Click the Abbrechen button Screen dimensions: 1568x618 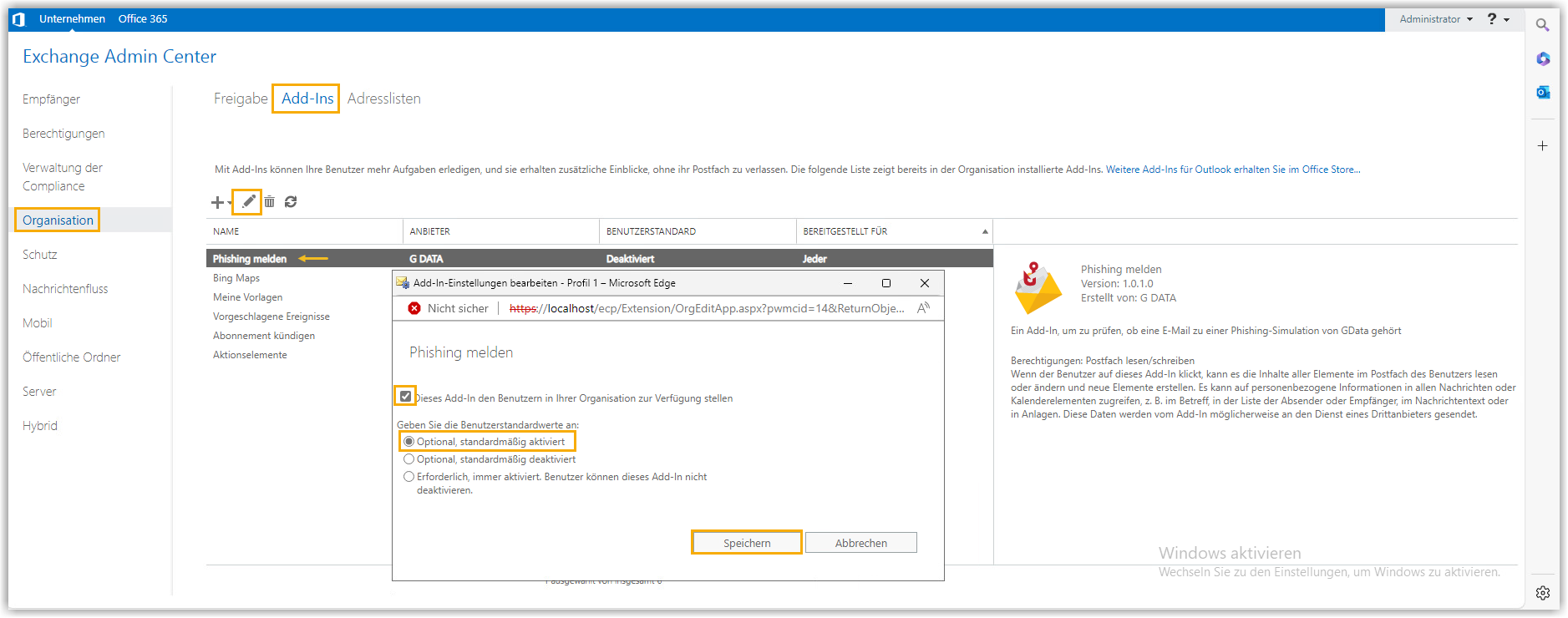(860, 543)
